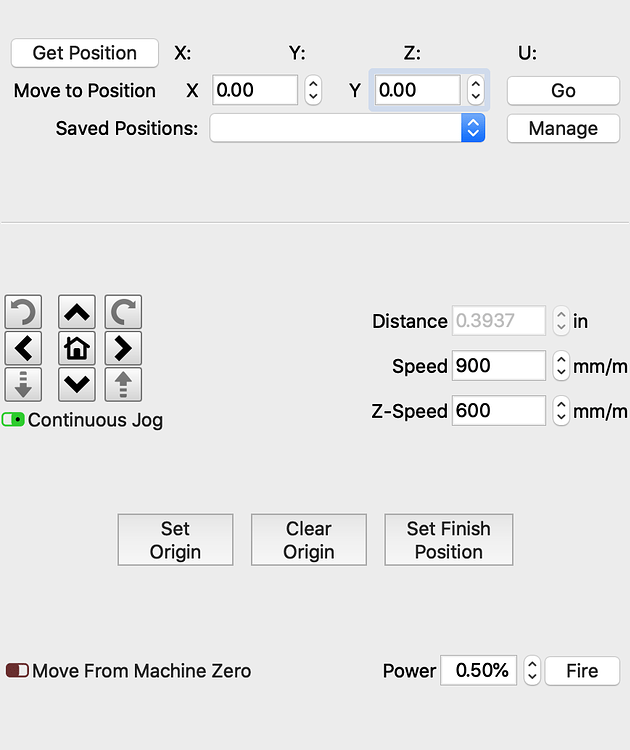Click the Z-Speed value stepper arrows
This screenshot has width=630, height=750.
(x=561, y=411)
